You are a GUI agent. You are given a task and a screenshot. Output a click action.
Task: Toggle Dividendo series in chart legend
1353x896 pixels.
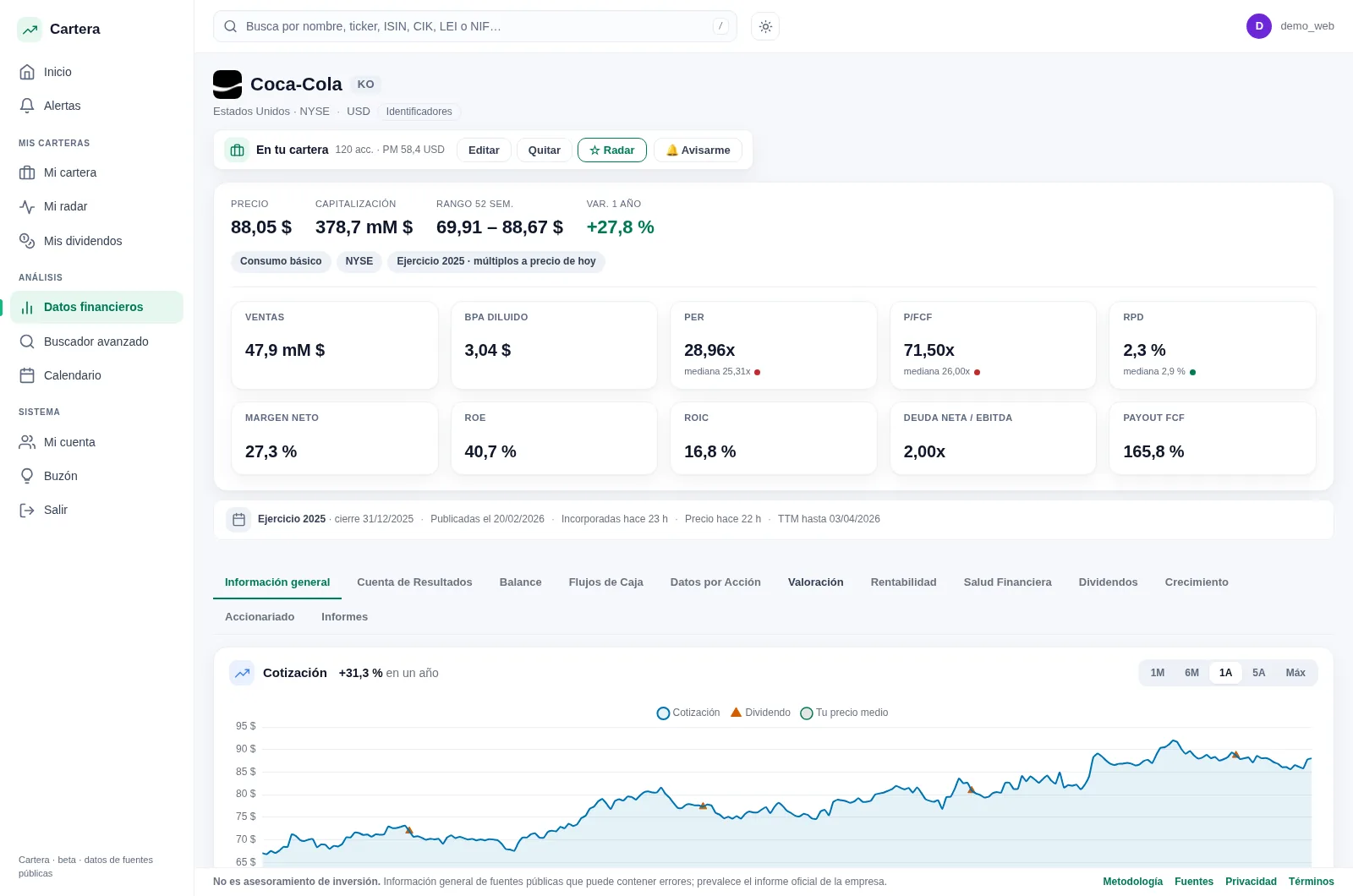(760, 713)
